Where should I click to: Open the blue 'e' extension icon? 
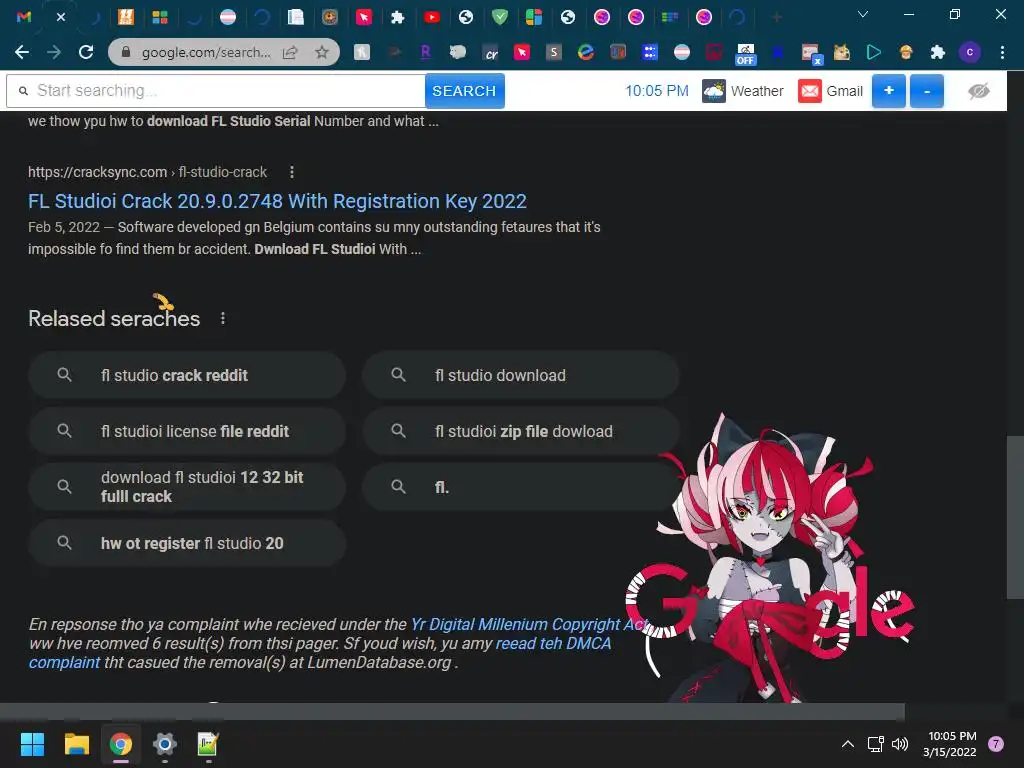point(586,52)
